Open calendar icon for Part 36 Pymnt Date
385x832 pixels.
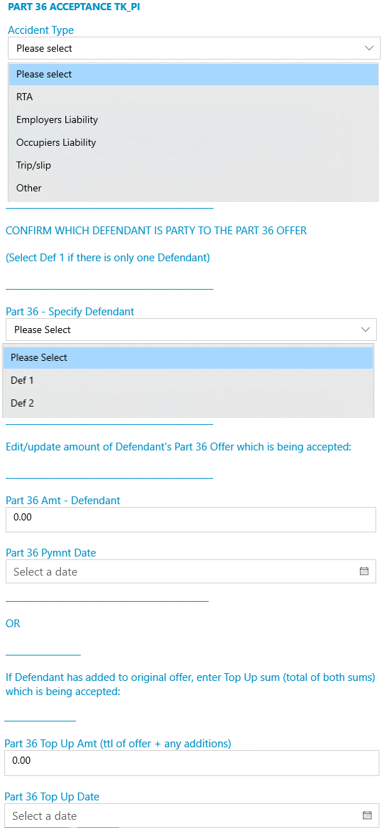click(364, 571)
